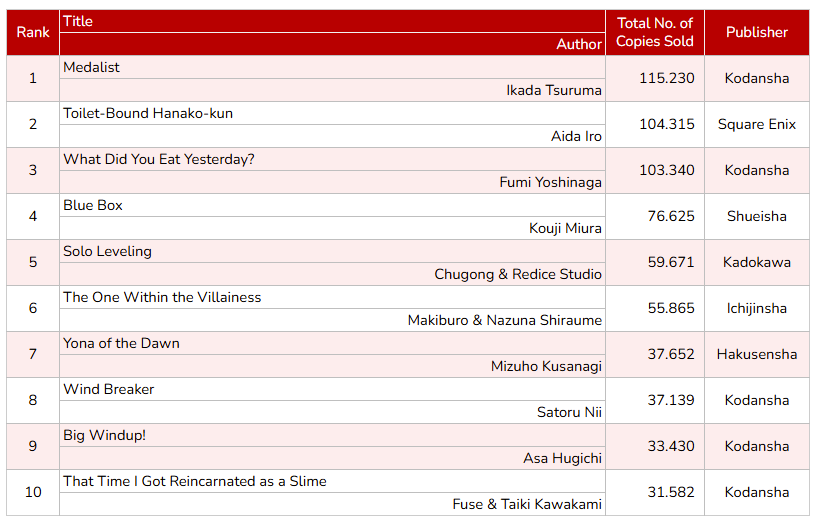The width and height of the screenshot is (817, 523).
Task: Click publisher Ichijinsha
Action: click(x=757, y=308)
